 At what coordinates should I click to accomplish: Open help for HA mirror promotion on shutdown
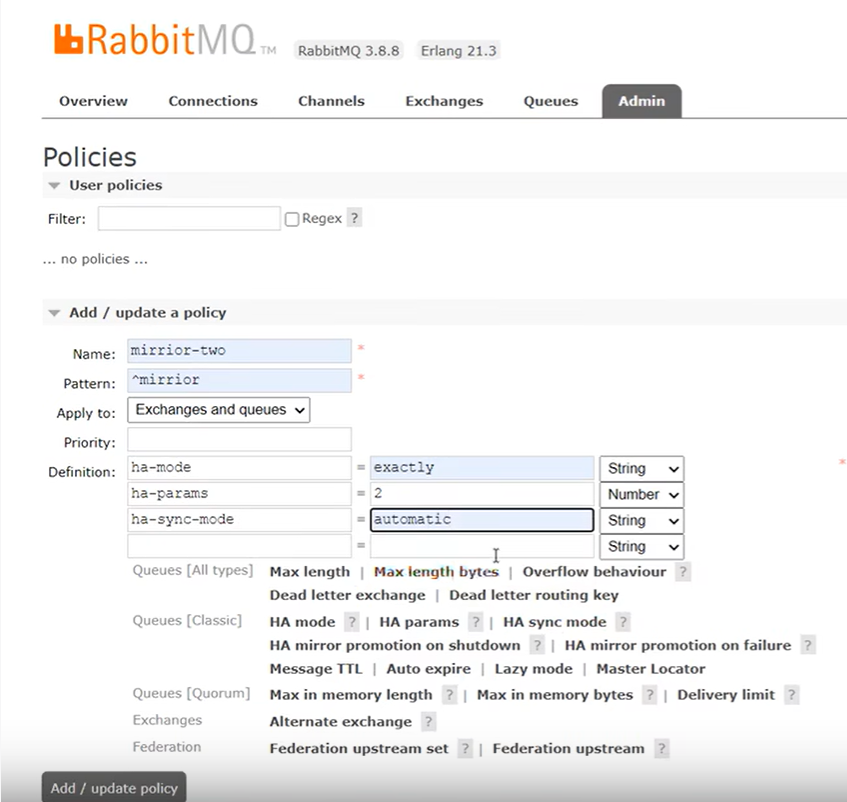coord(537,645)
